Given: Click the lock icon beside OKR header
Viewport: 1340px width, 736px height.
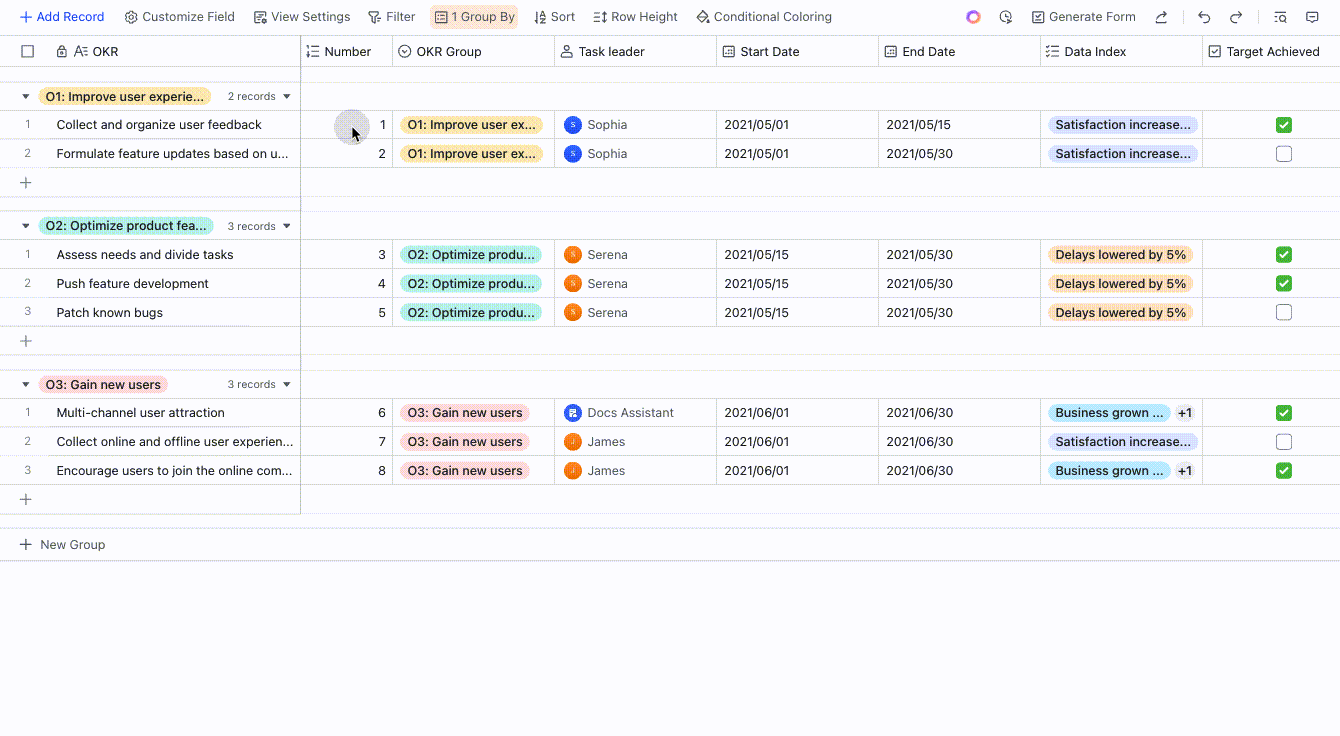Looking at the screenshot, I should point(62,52).
